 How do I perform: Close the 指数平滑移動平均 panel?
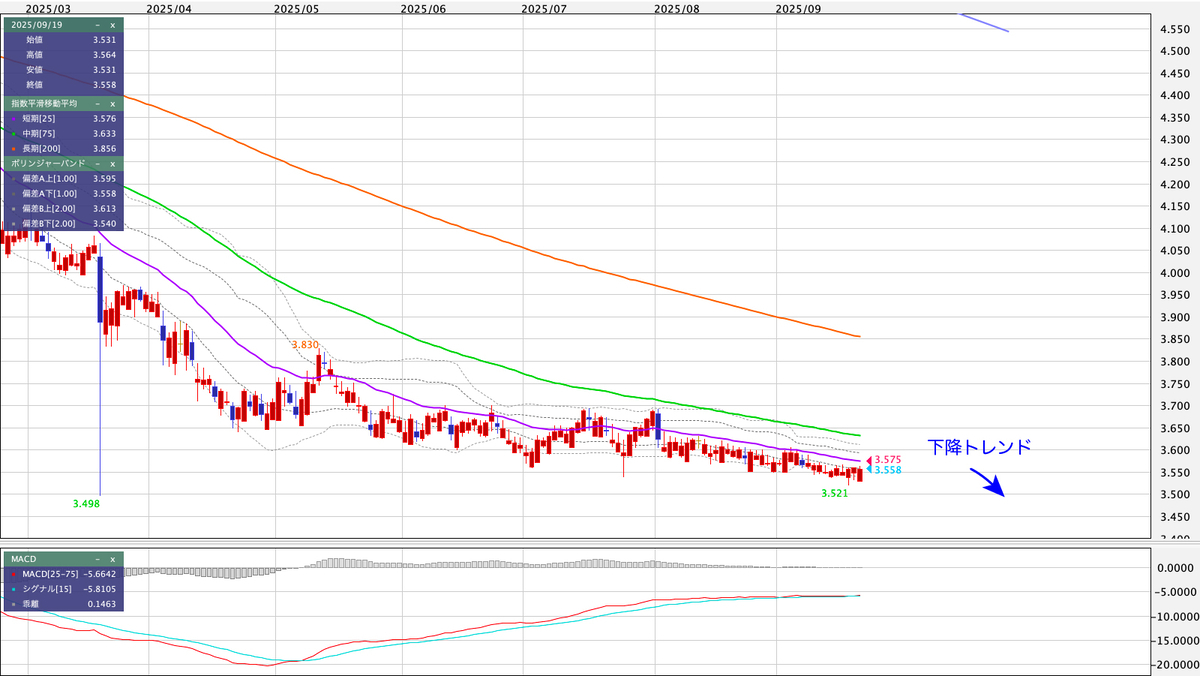coord(112,103)
